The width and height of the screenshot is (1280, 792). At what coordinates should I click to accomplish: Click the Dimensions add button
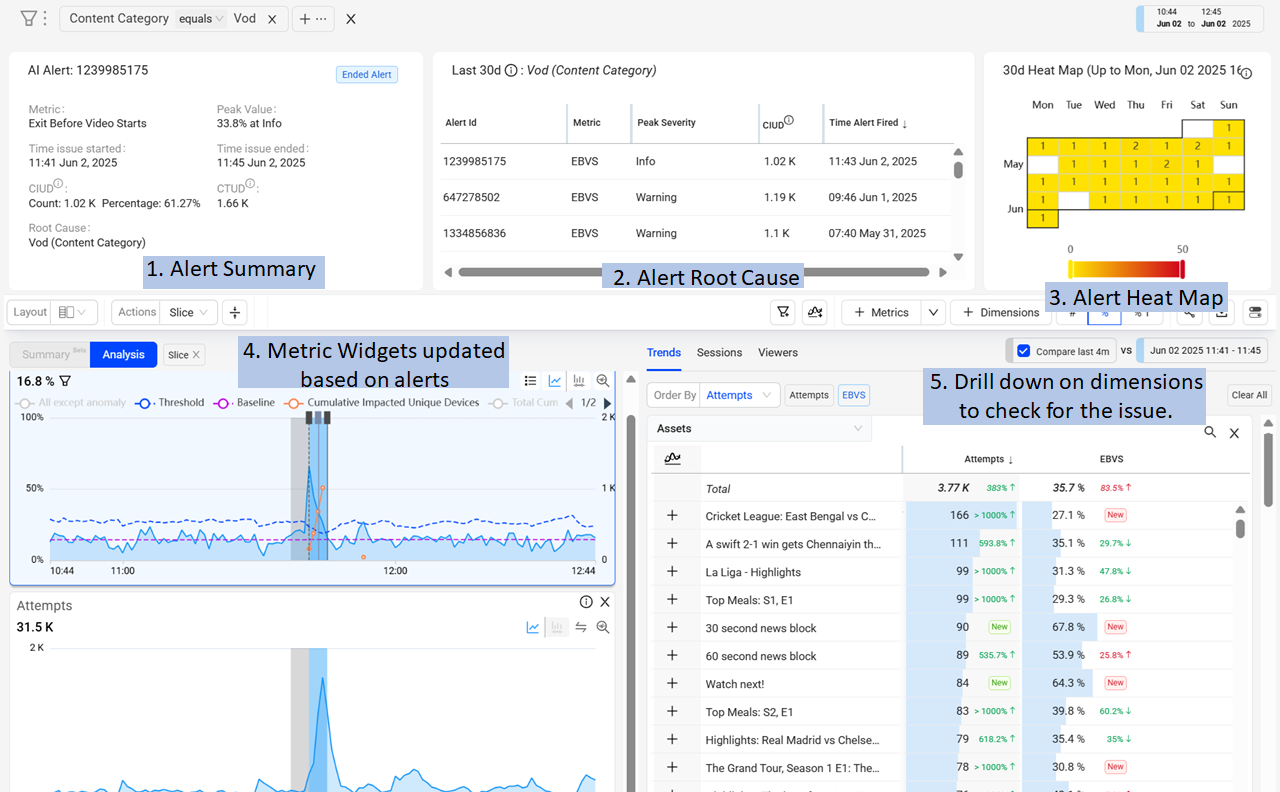pos(1001,312)
